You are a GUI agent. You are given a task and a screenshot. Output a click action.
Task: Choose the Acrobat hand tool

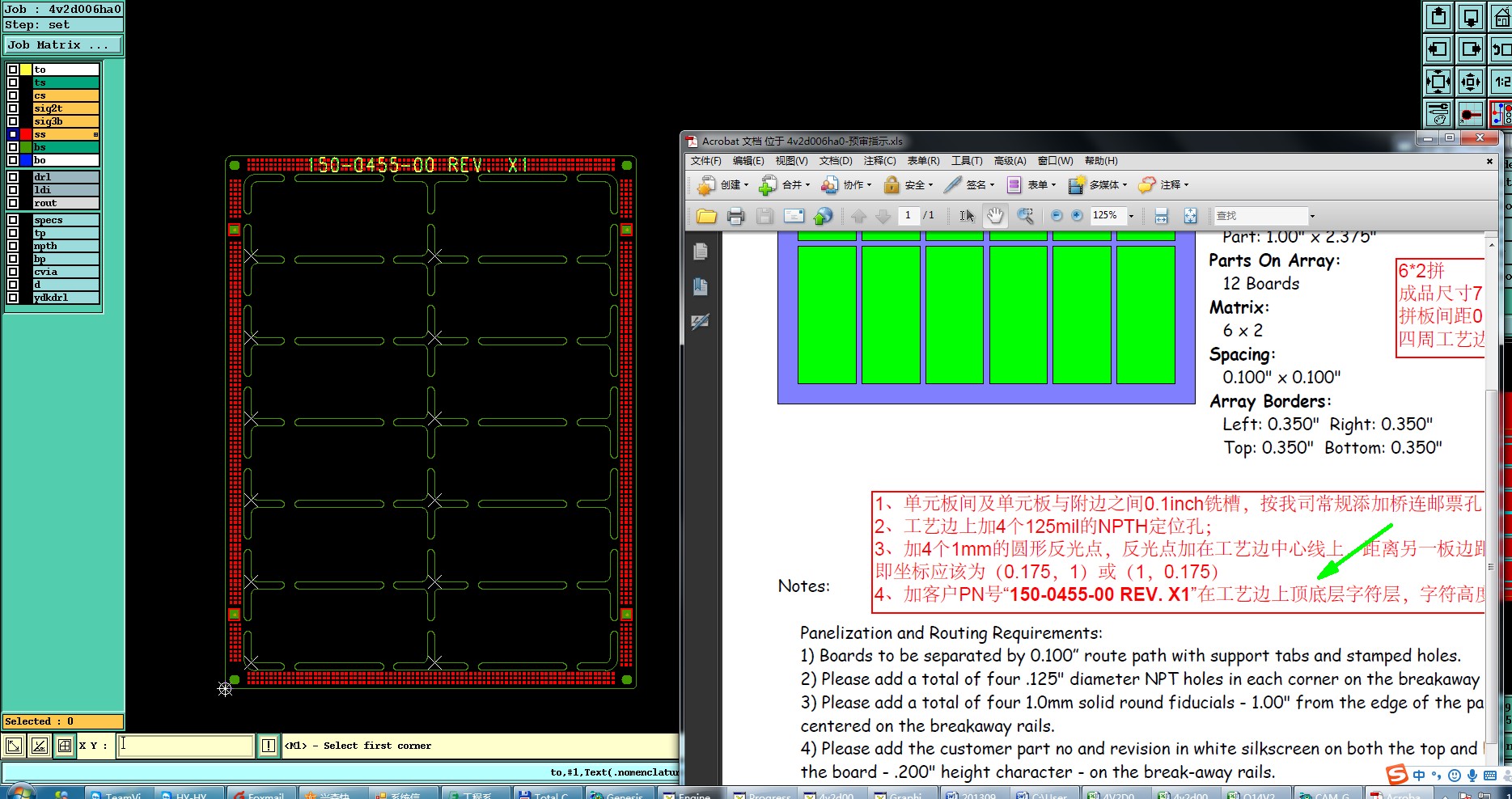click(x=995, y=216)
